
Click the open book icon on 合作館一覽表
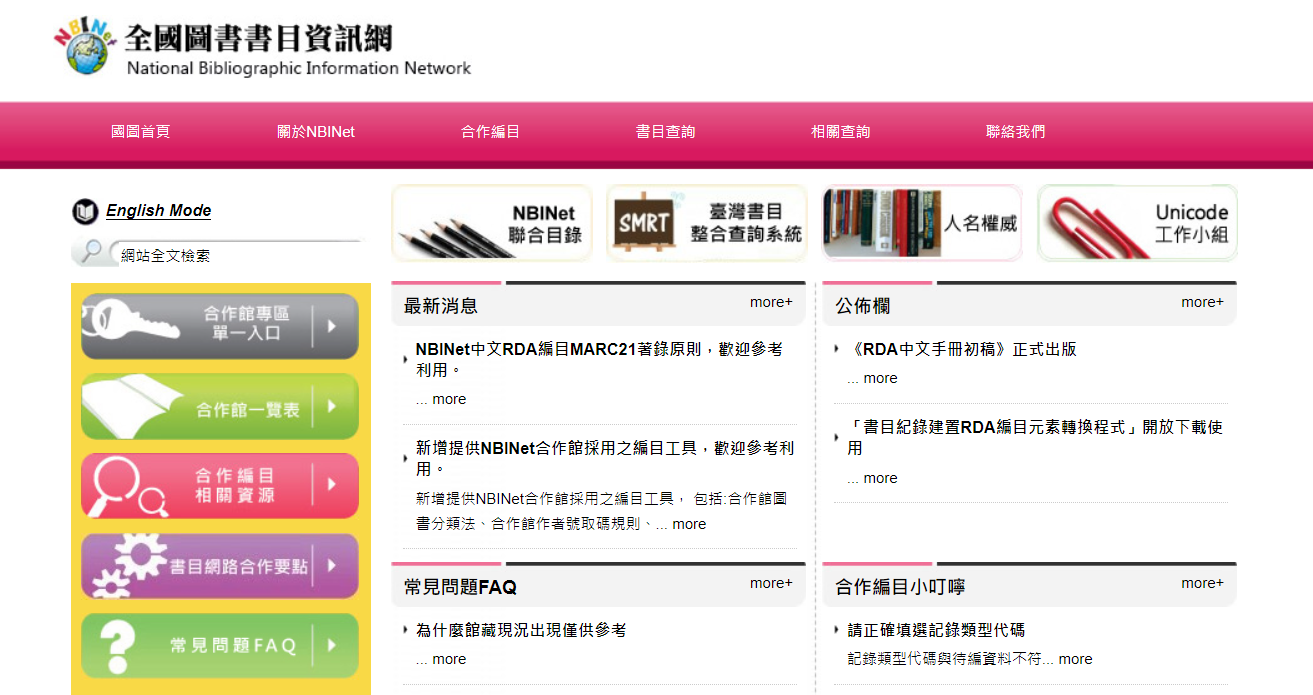coord(132,405)
